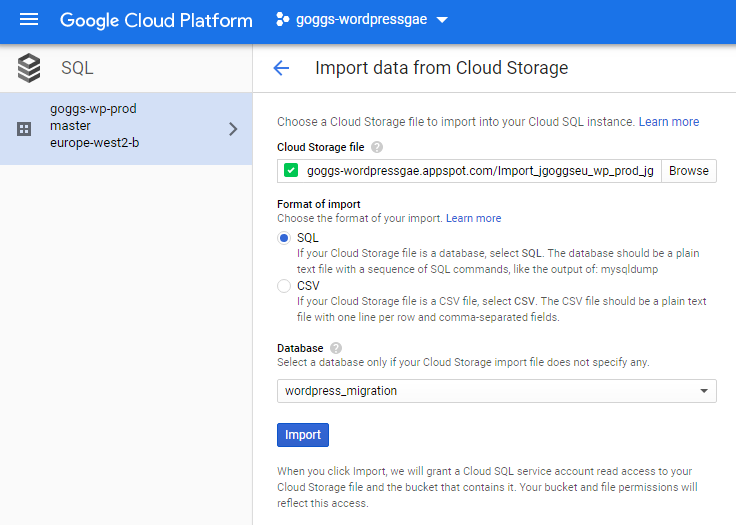
Task: Click the project selector dropdown arrow
Action: (x=442, y=20)
